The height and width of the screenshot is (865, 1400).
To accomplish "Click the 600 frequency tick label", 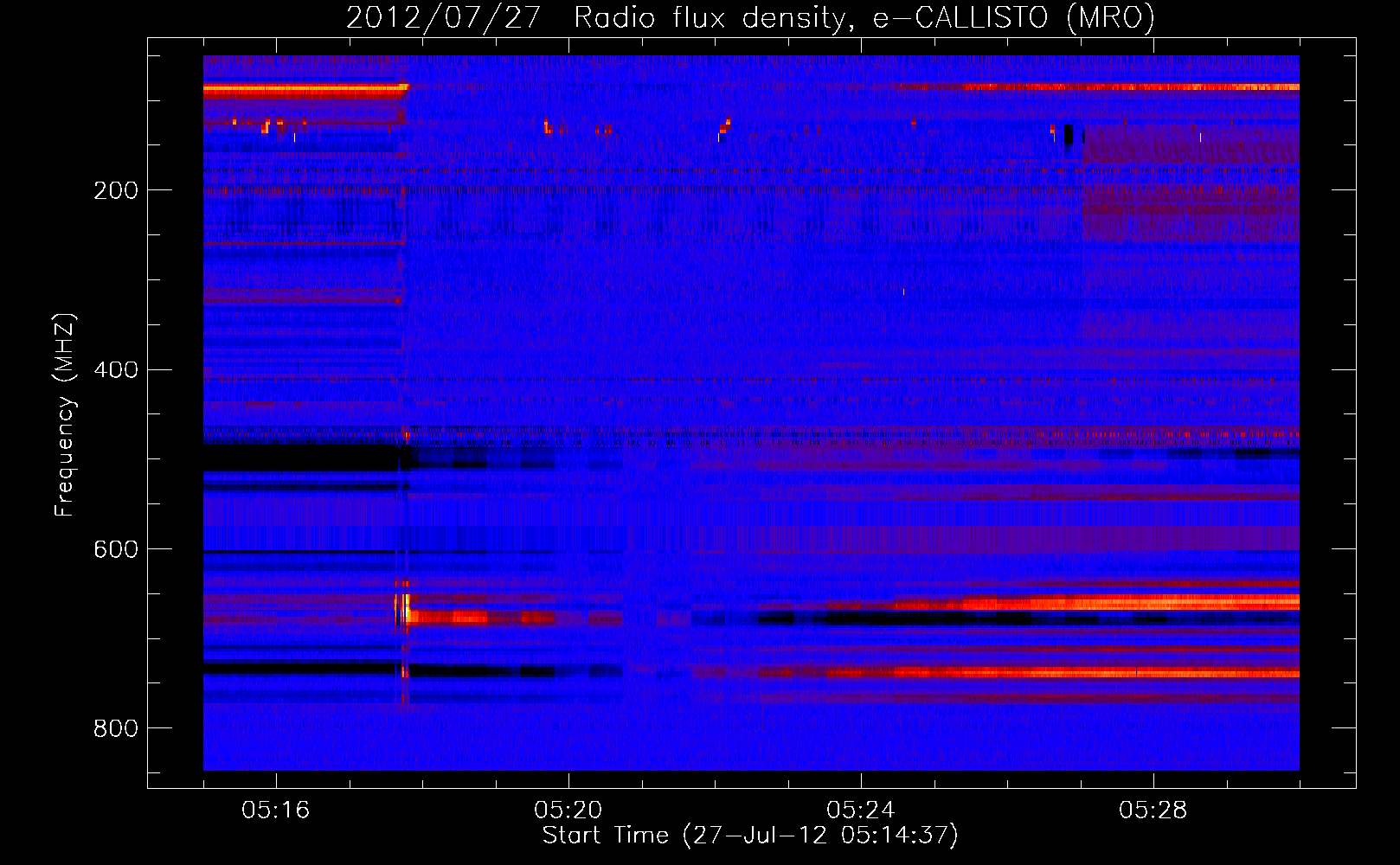I will [115, 549].
